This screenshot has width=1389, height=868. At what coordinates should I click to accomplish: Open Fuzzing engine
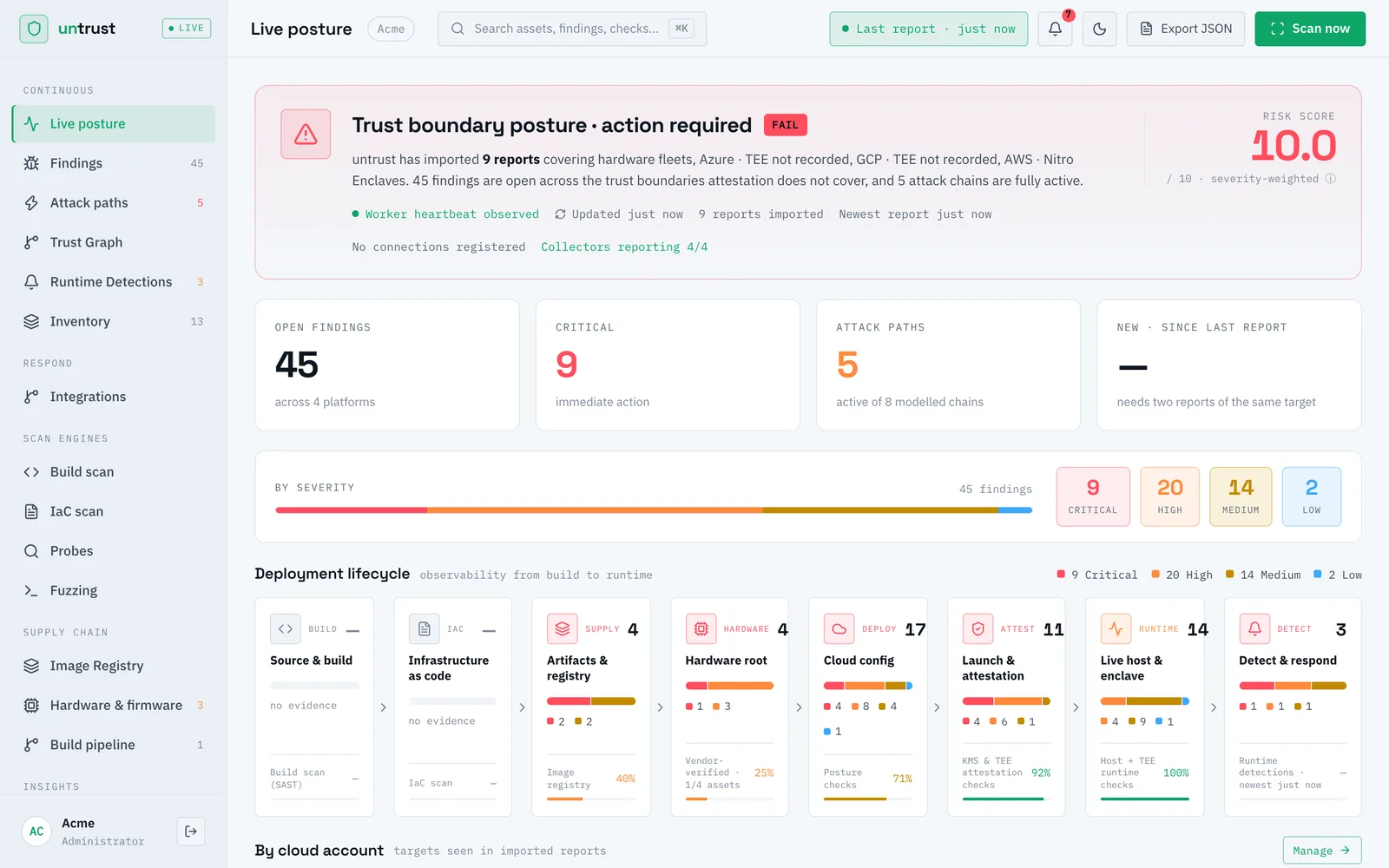pyautogui.click(x=114, y=590)
